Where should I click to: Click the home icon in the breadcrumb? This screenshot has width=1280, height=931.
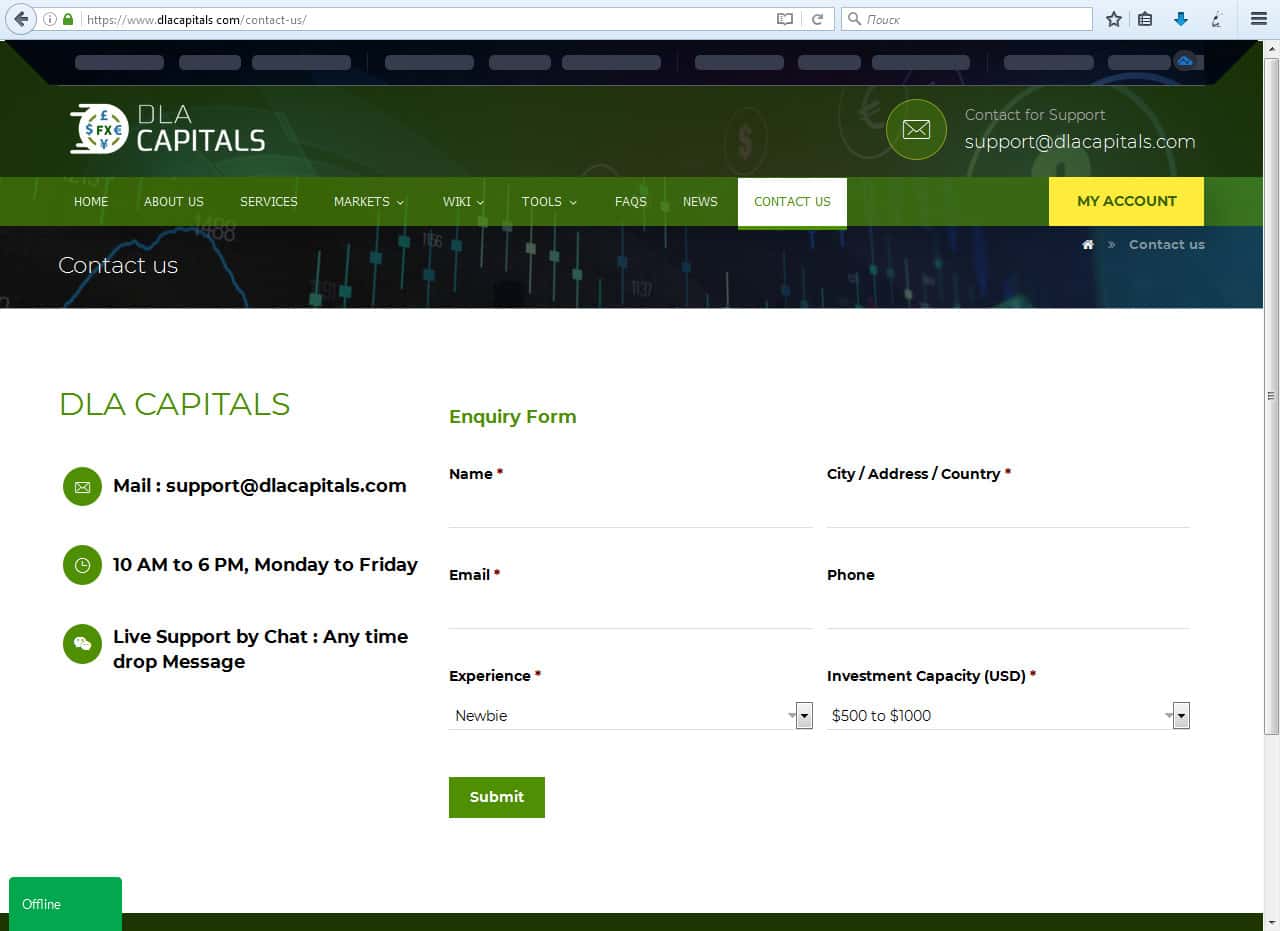[x=1088, y=245]
